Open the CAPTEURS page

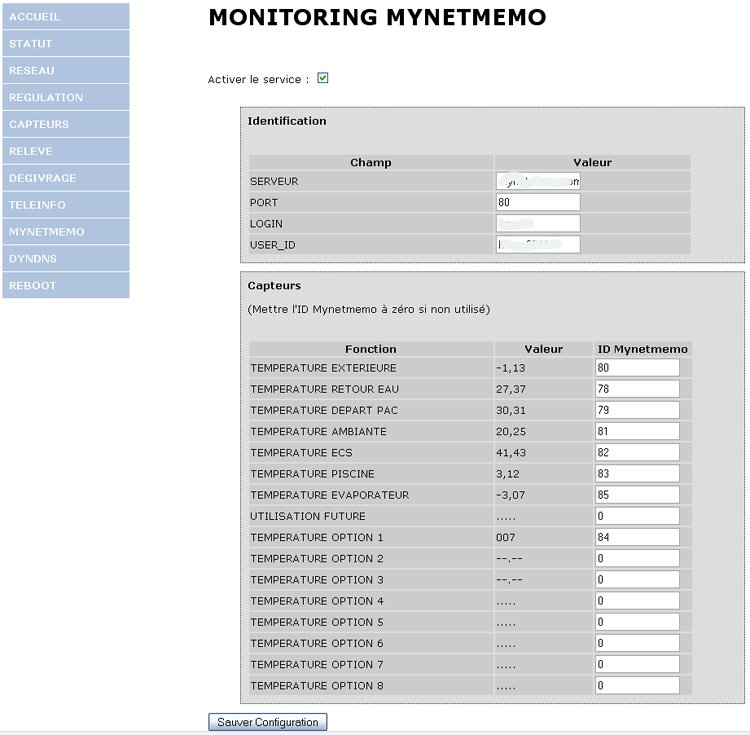coord(66,124)
